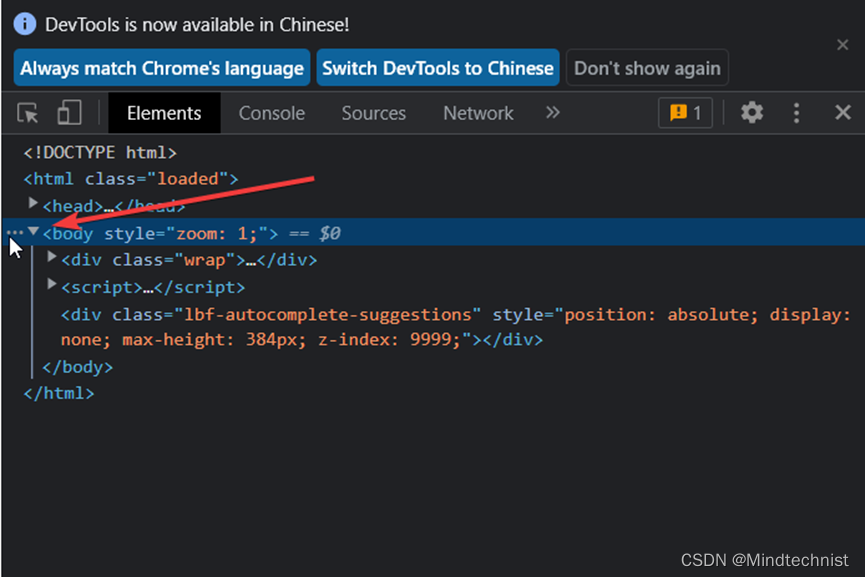Click the ellipsis beside the body element
The height and width of the screenshot is (577, 865).
tap(14, 232)
